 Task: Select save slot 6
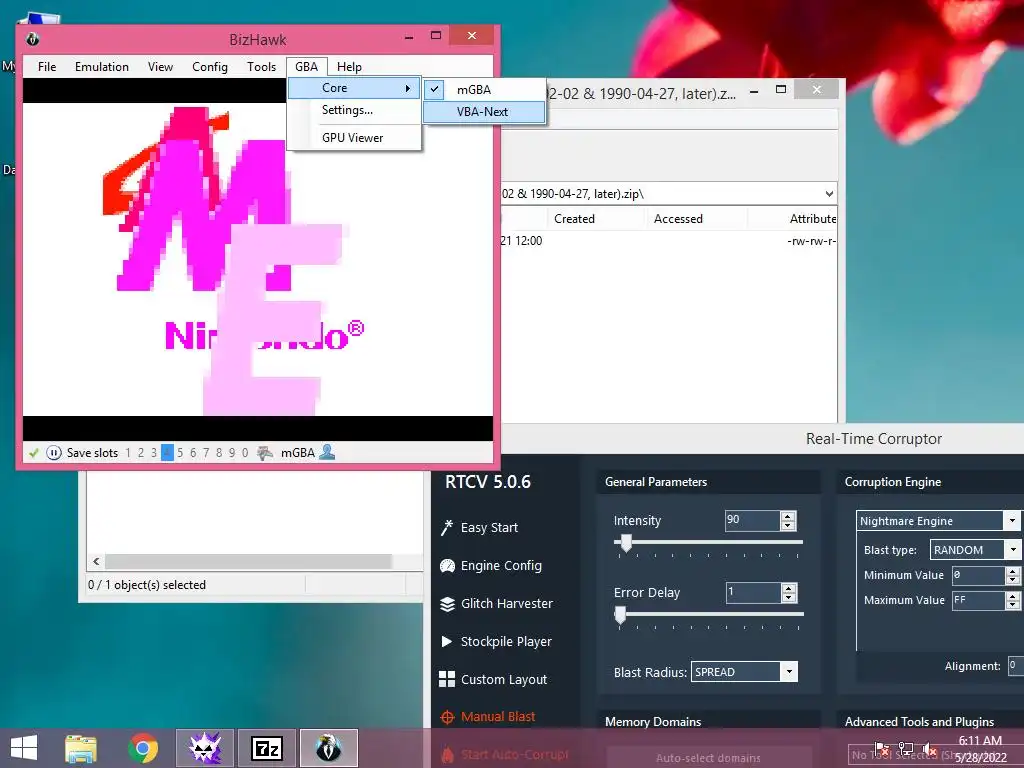pos(193,453)
